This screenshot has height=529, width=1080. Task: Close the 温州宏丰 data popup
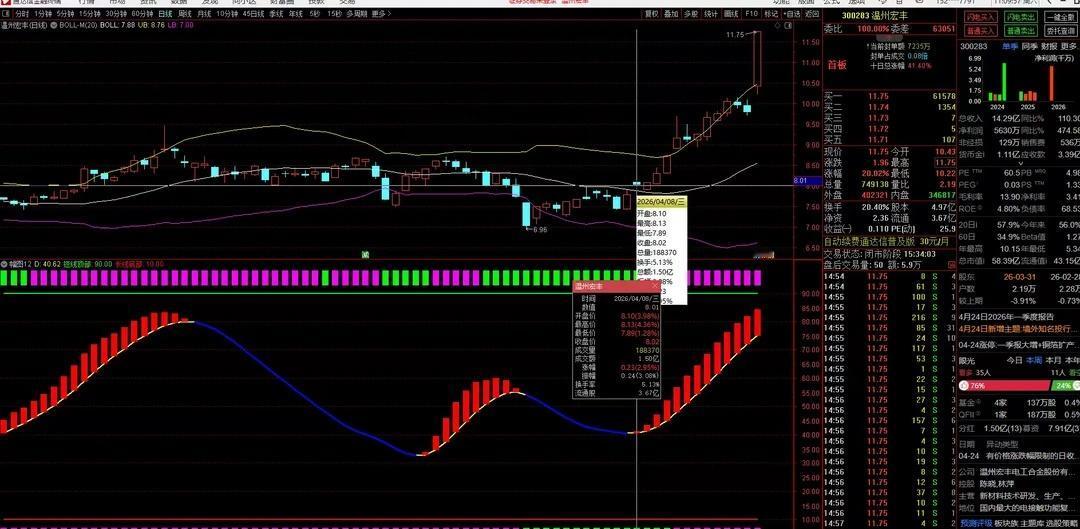(655, 286)
